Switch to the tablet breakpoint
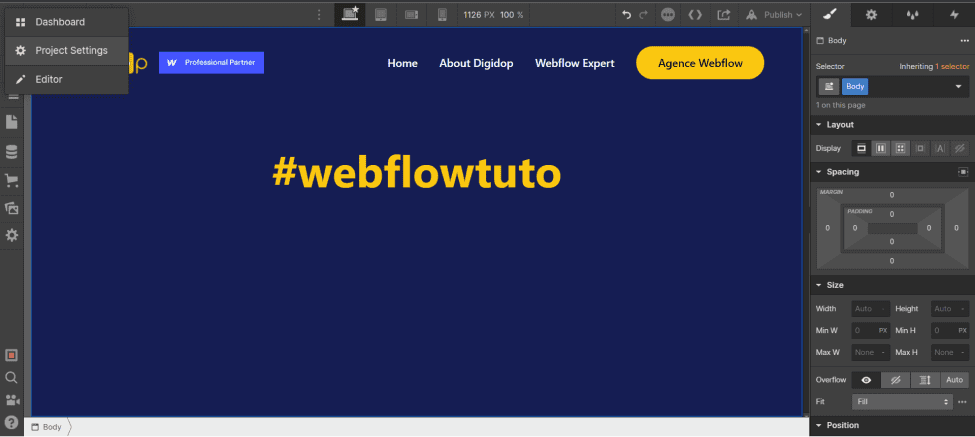 tap(381, 14)
